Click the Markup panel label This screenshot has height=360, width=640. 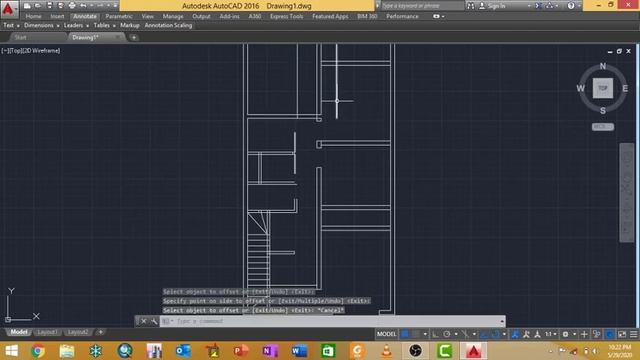(129, 25)
